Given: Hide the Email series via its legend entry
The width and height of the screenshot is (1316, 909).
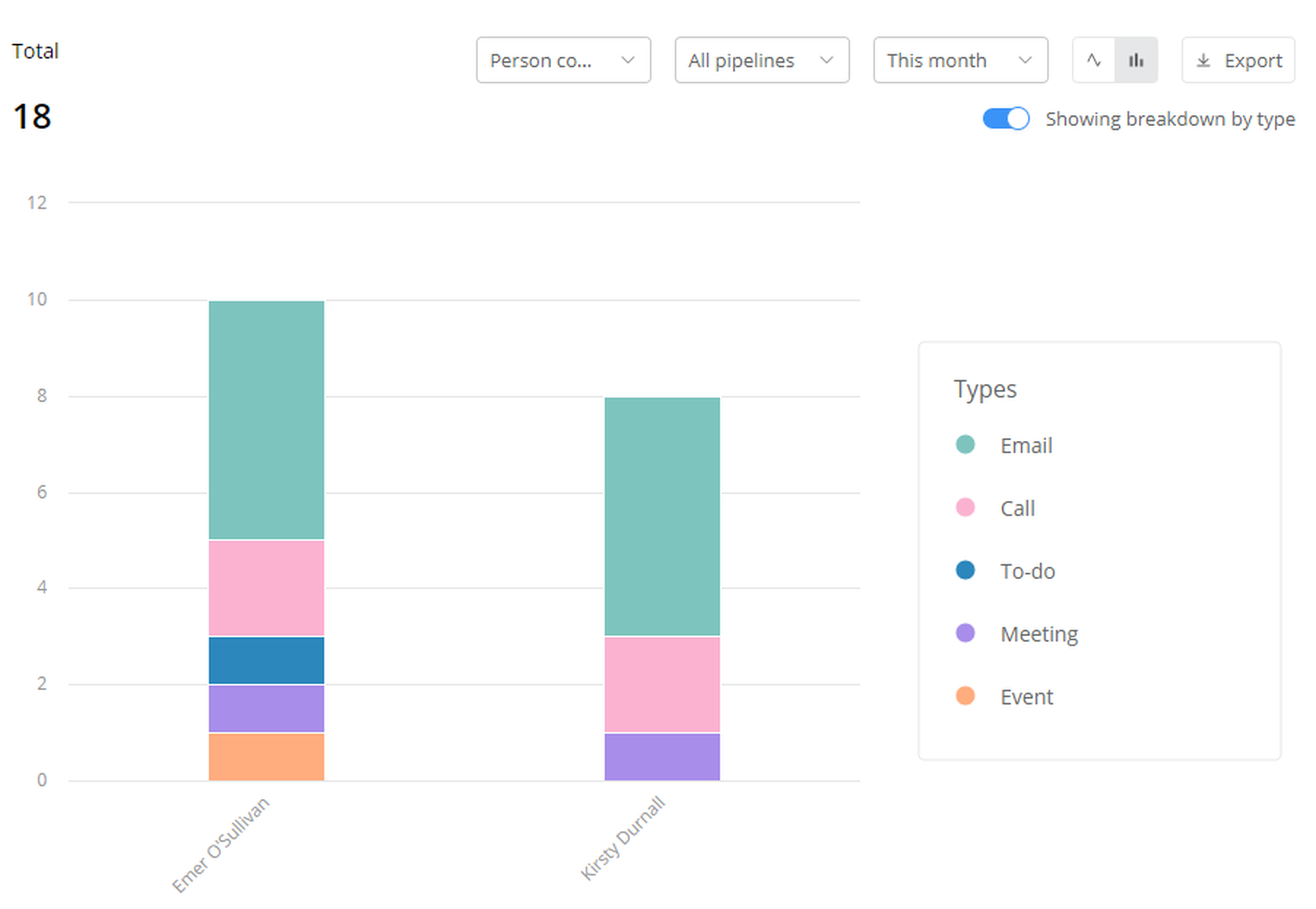Looking at the screenshot, I should (x=1026, y=445).
